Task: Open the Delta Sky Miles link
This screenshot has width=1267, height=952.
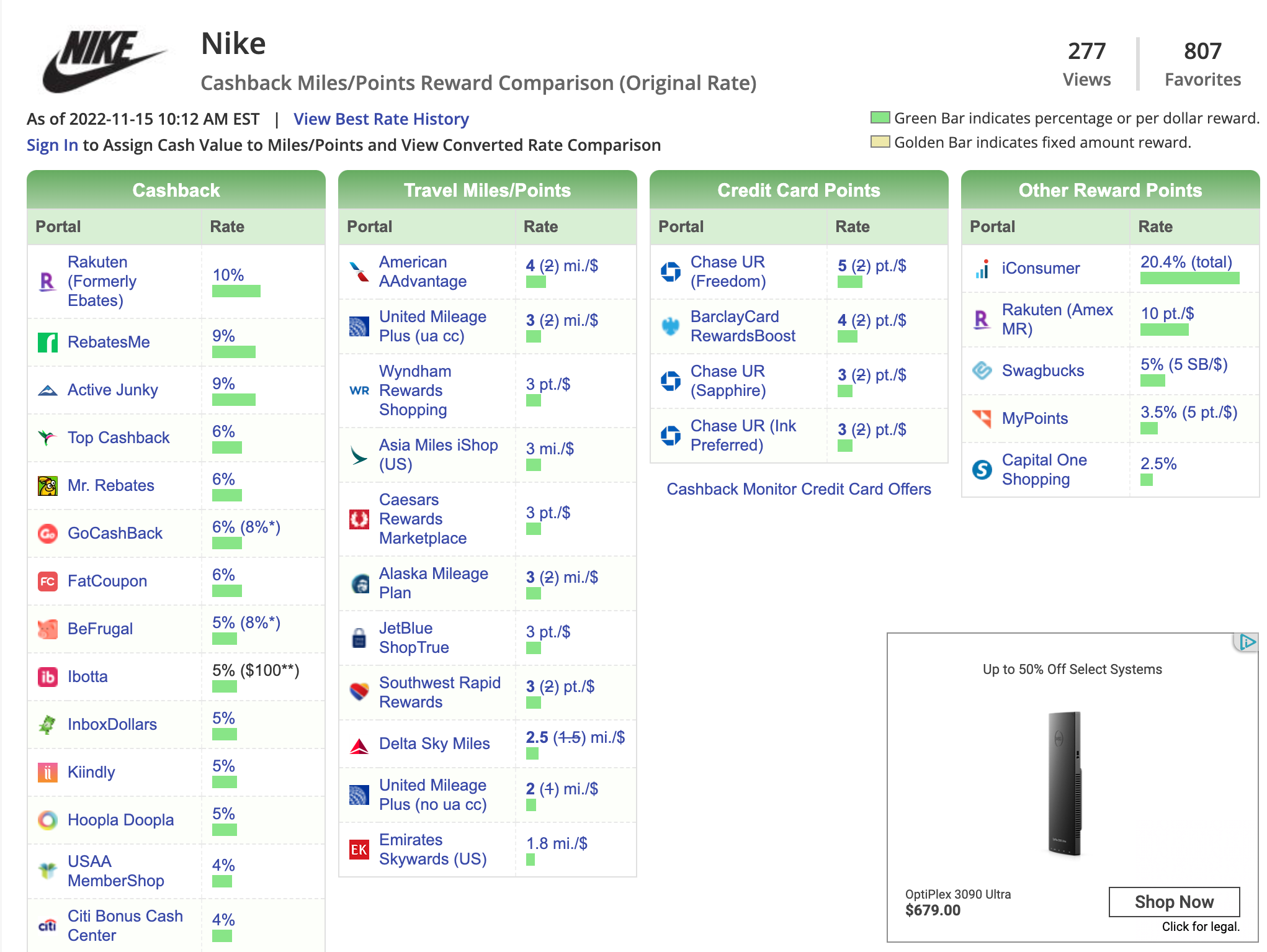Action: [x=434, y=743]
